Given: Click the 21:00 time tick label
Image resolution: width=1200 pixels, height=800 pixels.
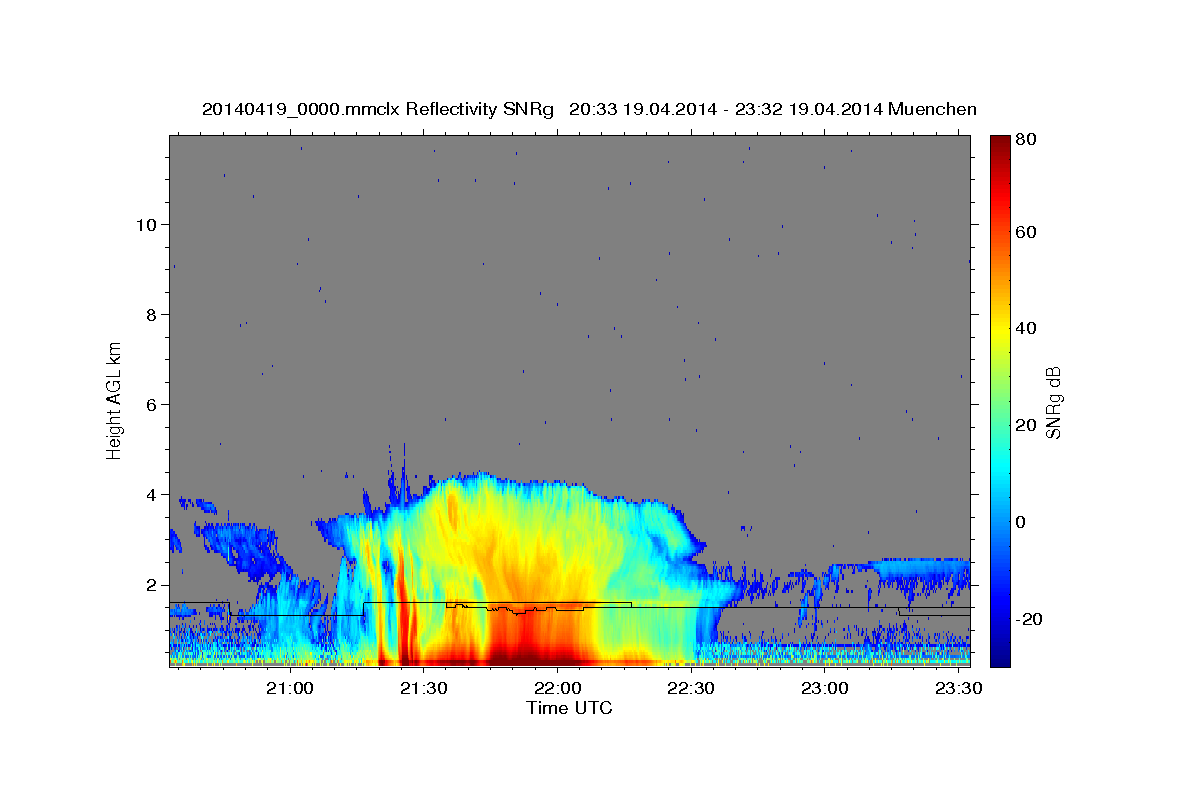Looking at the screenshot, I should (x=291, y=689).
